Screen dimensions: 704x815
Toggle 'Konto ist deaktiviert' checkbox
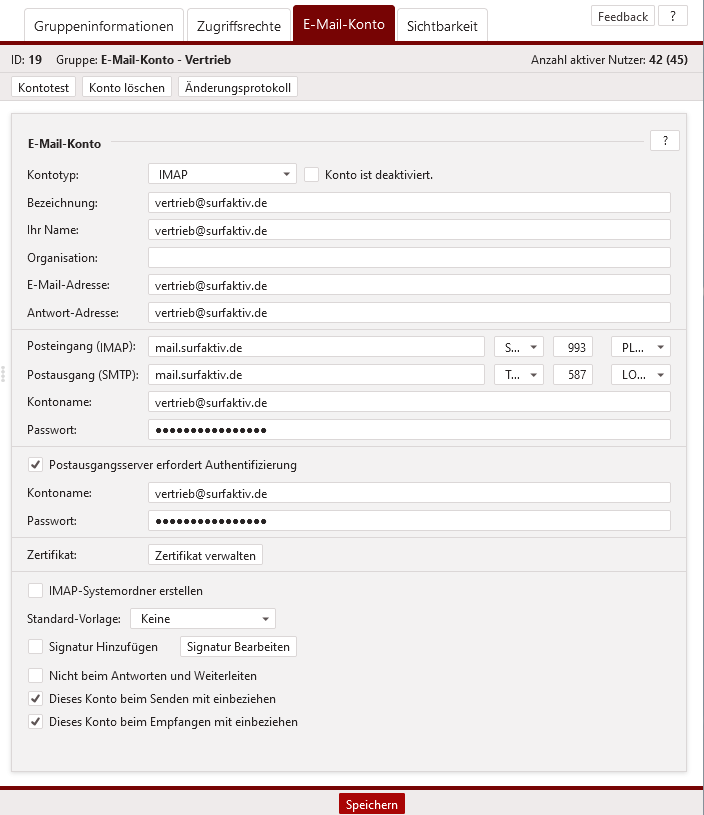312,174
